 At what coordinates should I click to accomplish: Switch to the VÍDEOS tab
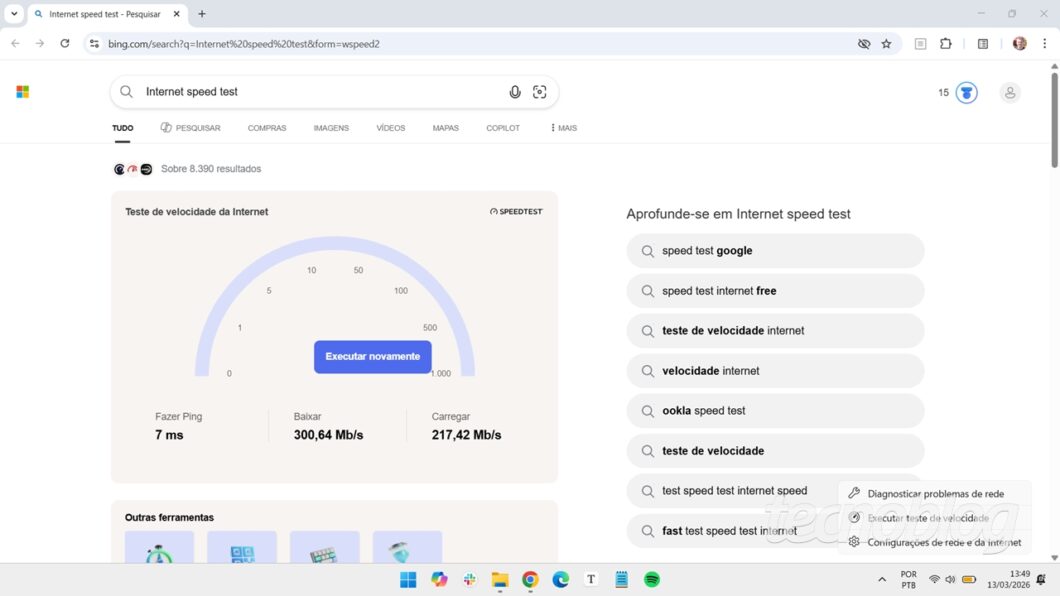click(390, 128)
